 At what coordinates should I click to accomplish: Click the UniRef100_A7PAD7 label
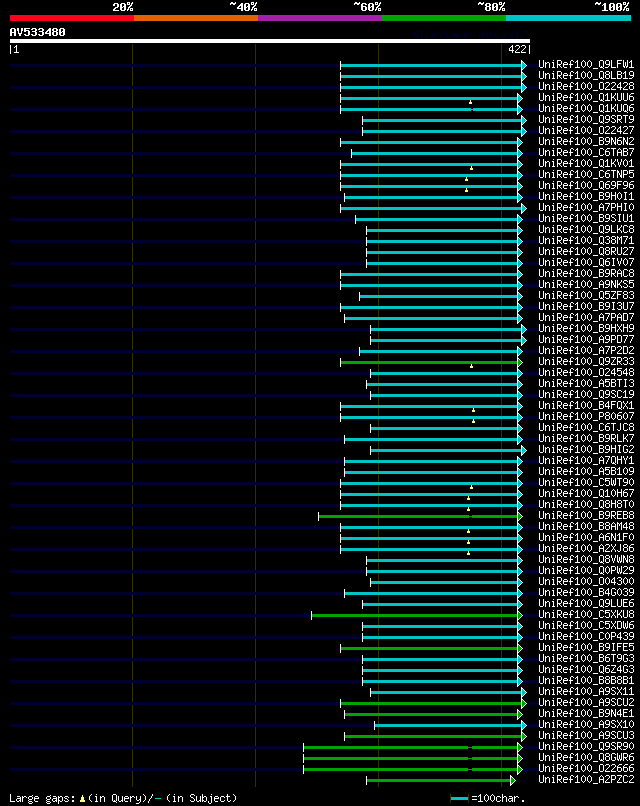(586, 318)
